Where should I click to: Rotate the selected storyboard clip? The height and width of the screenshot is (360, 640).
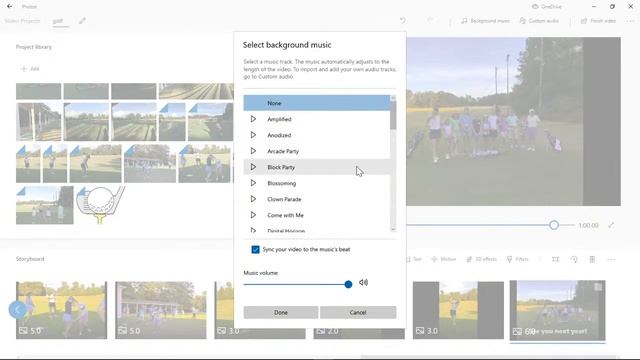[574, 259]
